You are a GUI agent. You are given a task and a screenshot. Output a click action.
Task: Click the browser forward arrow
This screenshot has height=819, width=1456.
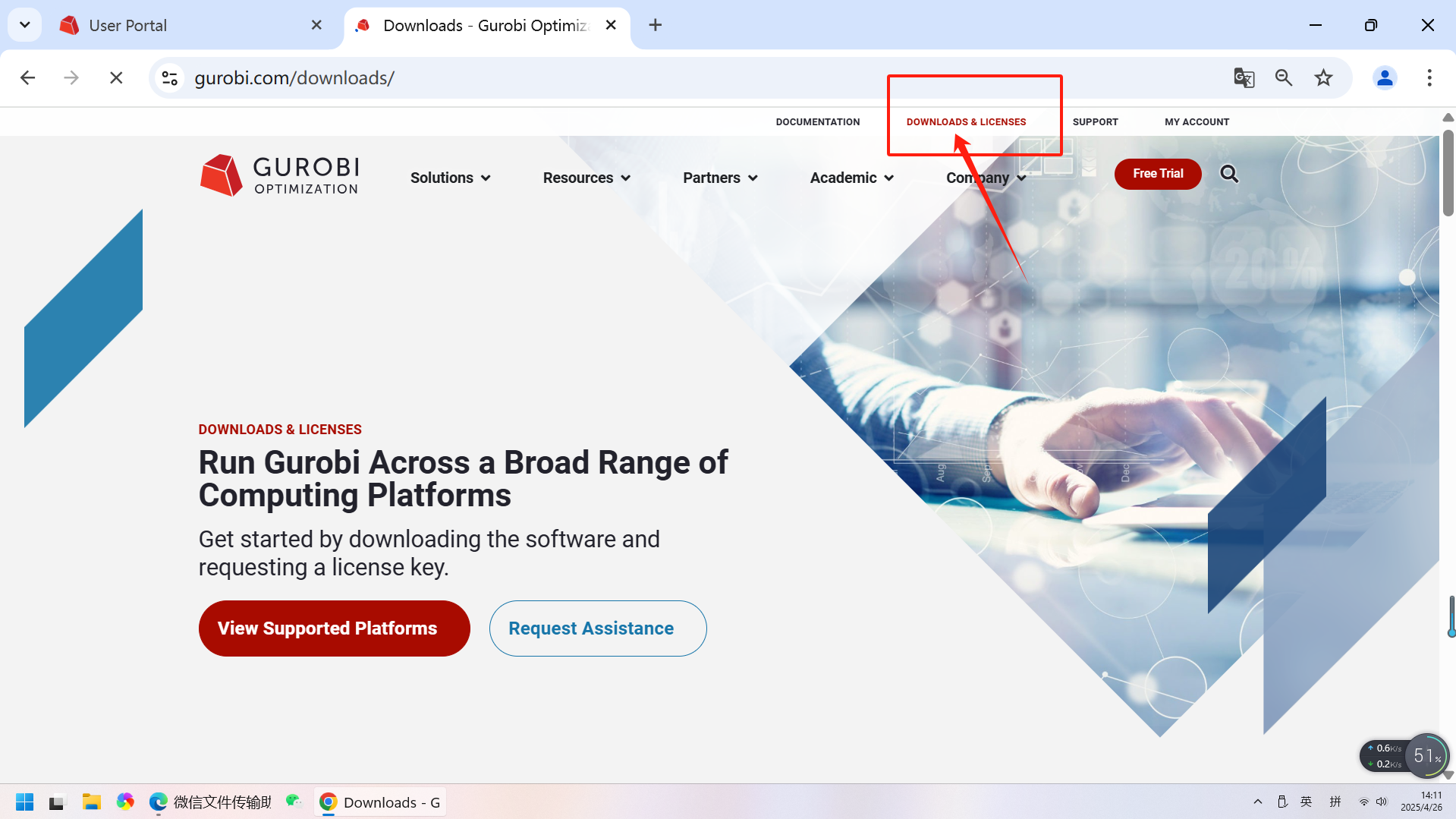click(71, 77)
